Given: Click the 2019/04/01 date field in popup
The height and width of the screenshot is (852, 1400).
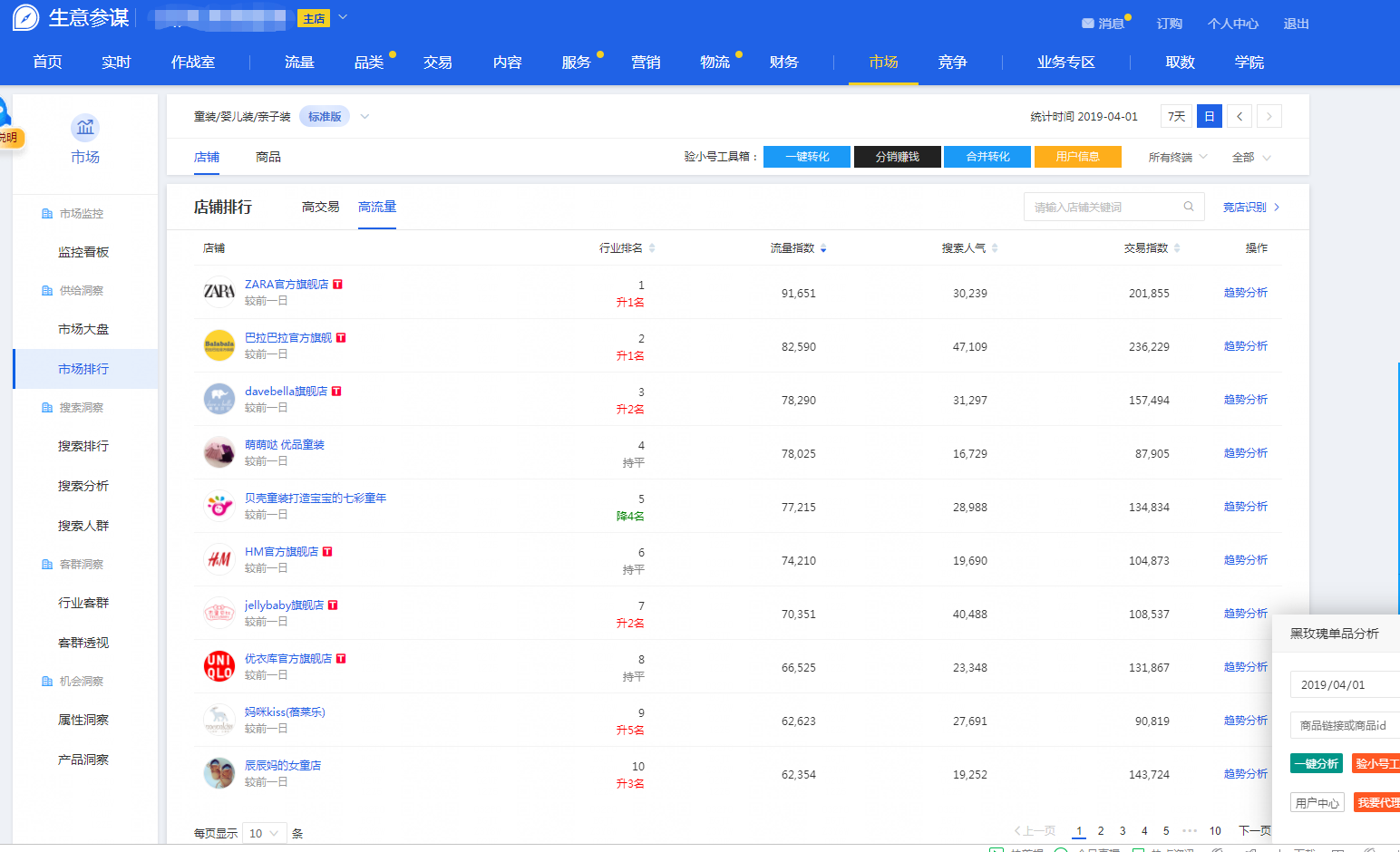Looking at the screenshot, I should 1345,684.
